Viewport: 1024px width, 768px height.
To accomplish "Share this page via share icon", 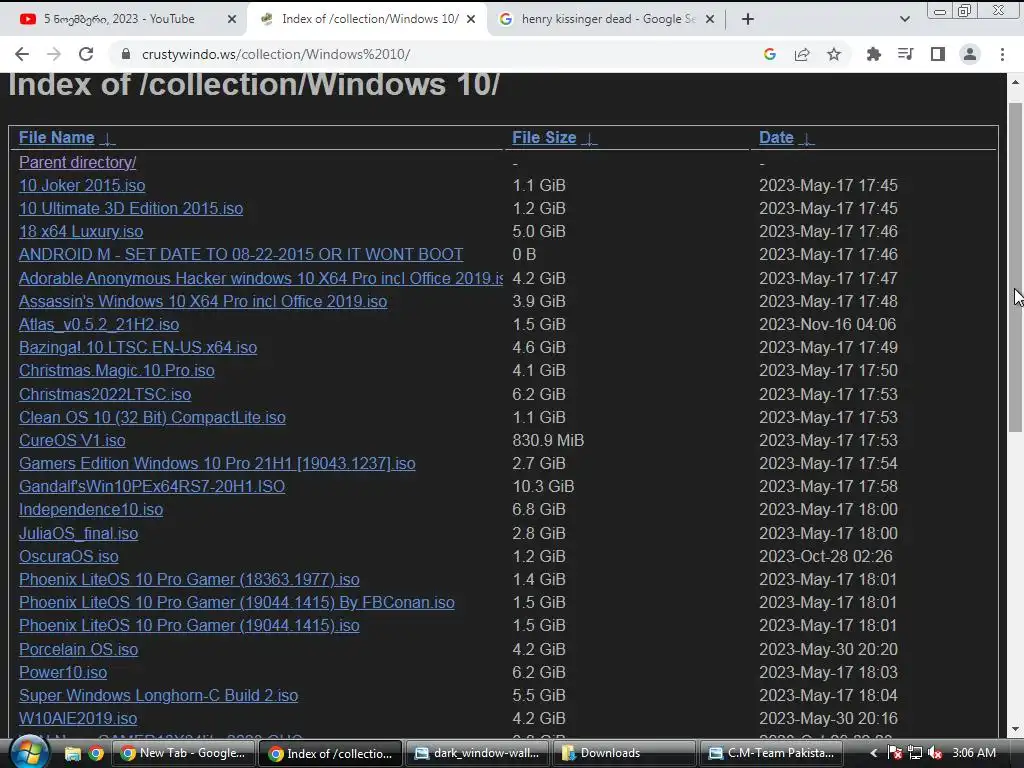I will click(802, 54).
